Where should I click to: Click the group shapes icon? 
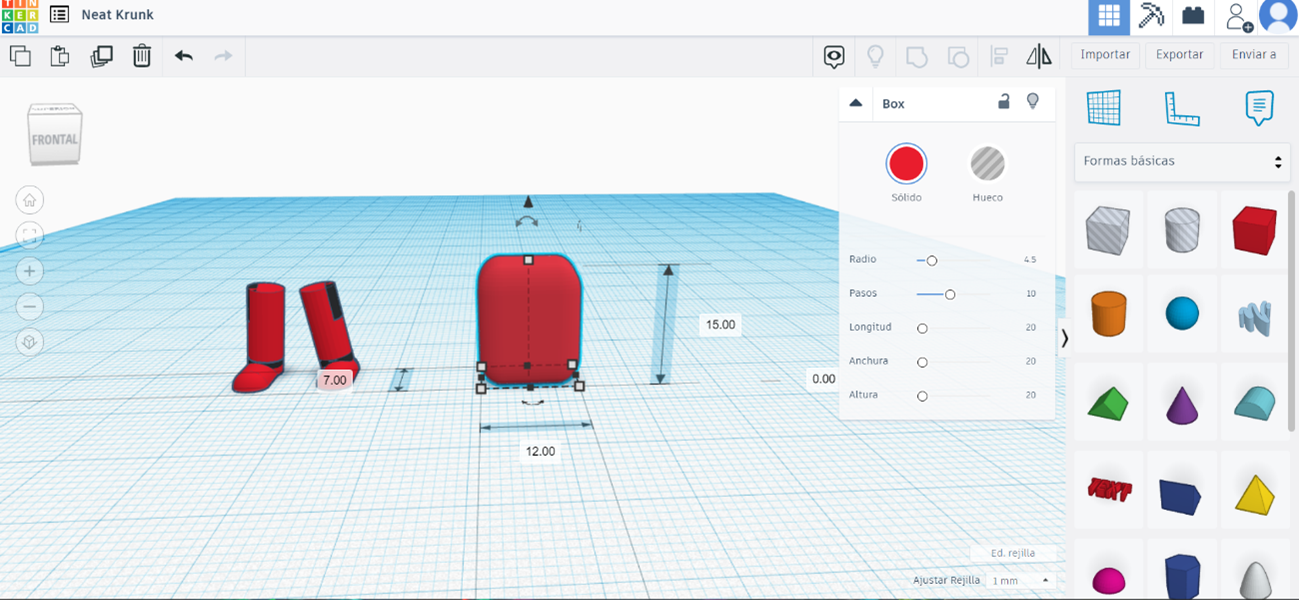pyautogui.click(x=916, y=56)
